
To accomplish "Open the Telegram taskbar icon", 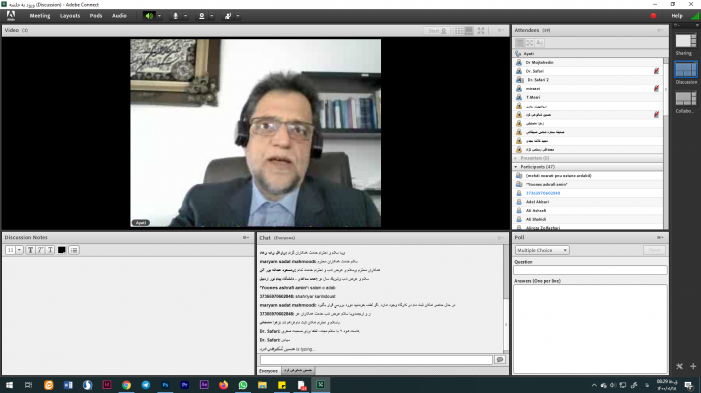I will pos(146,385).
